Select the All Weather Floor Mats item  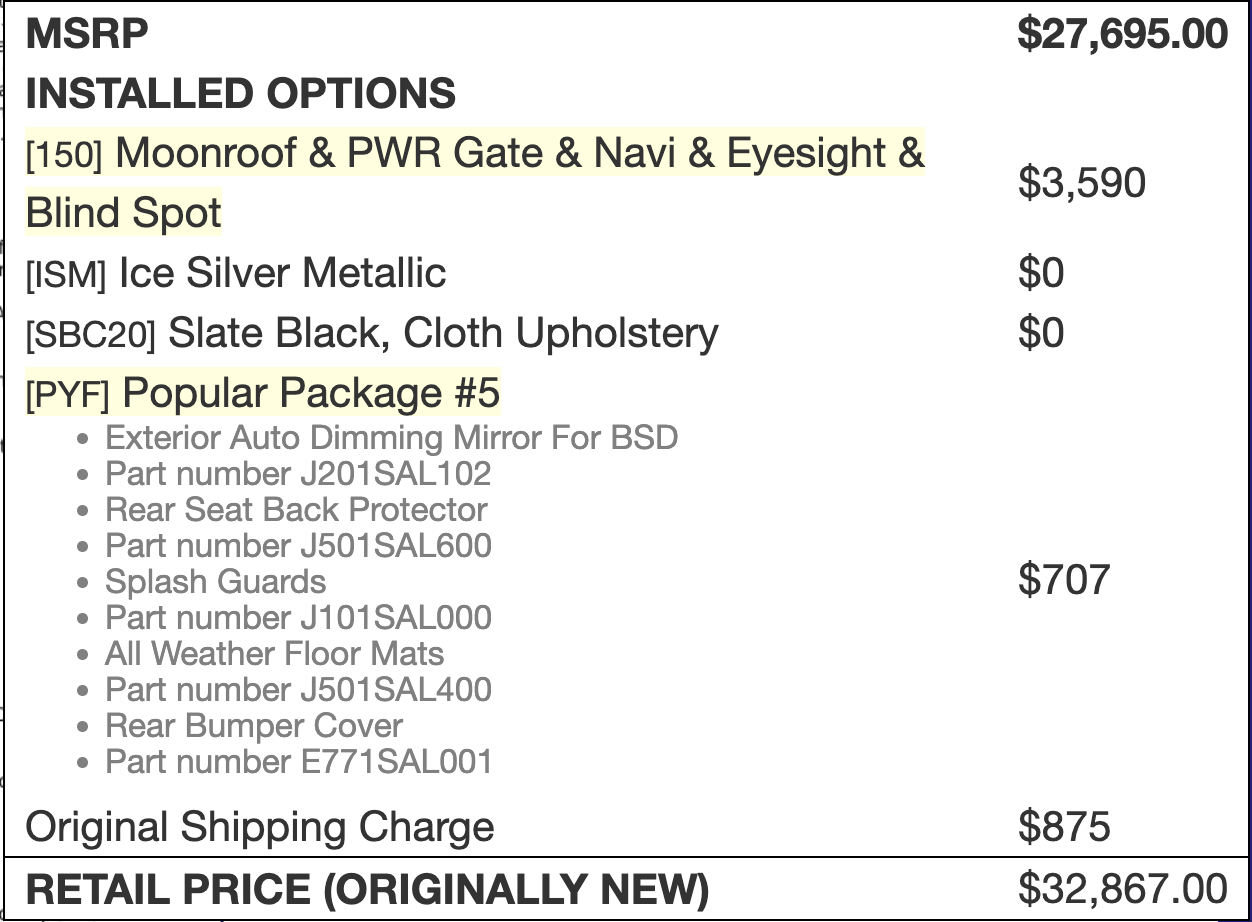click(x=274, y=654)
